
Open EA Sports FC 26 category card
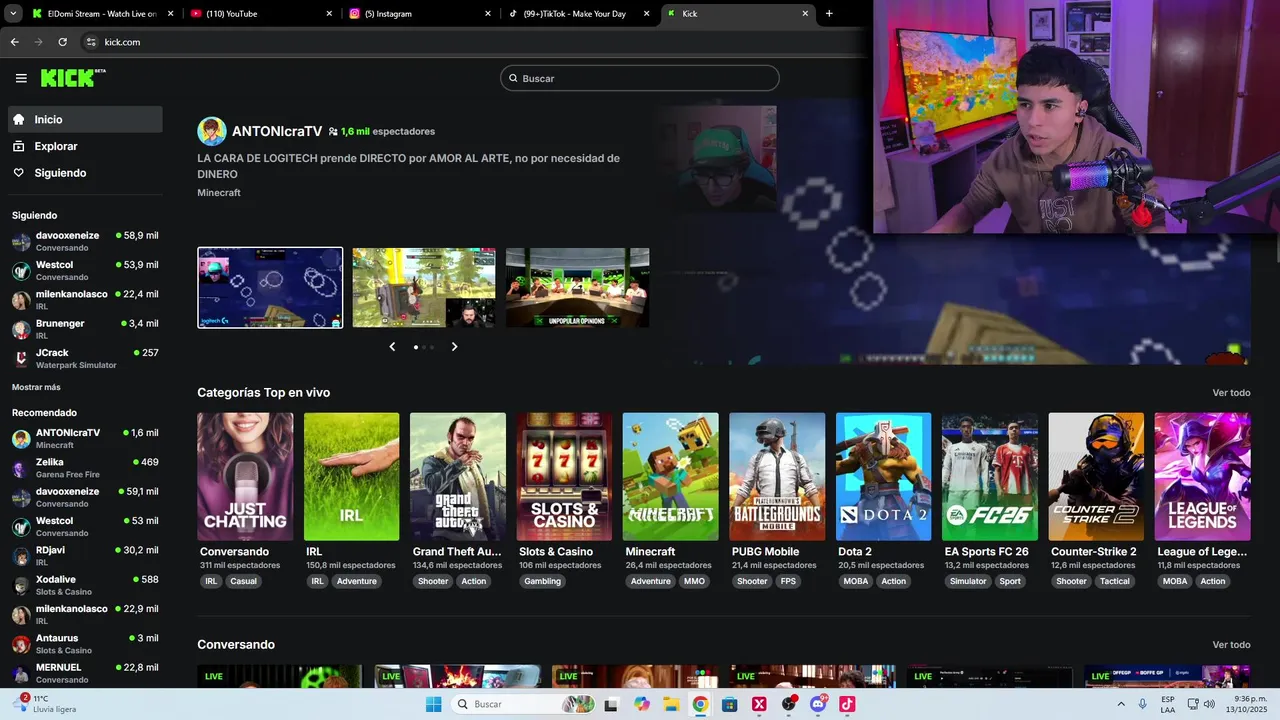pyautogui.click(x=990, y=476)
